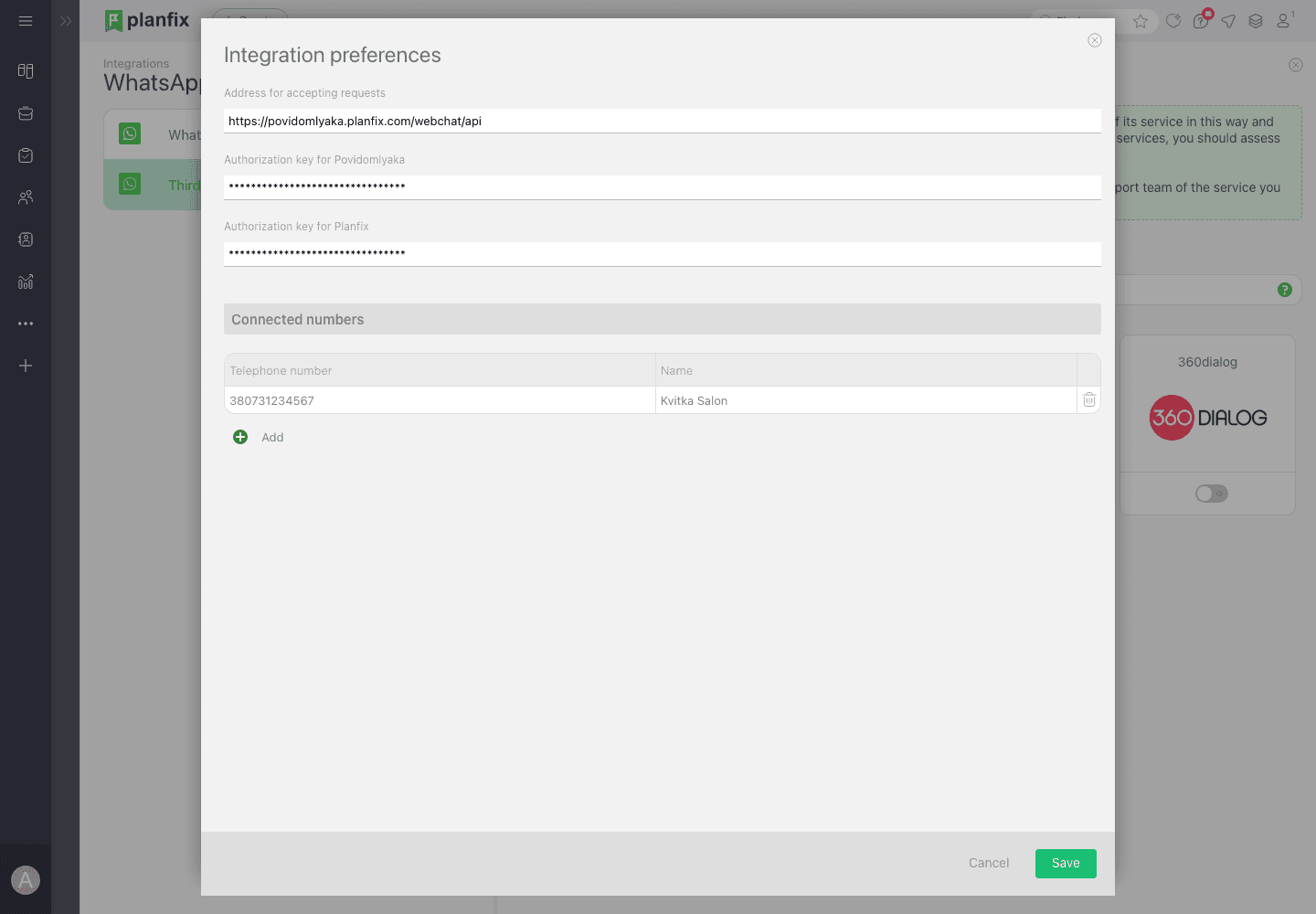
Task: Click the Name column header
Action: click(866, 370)
